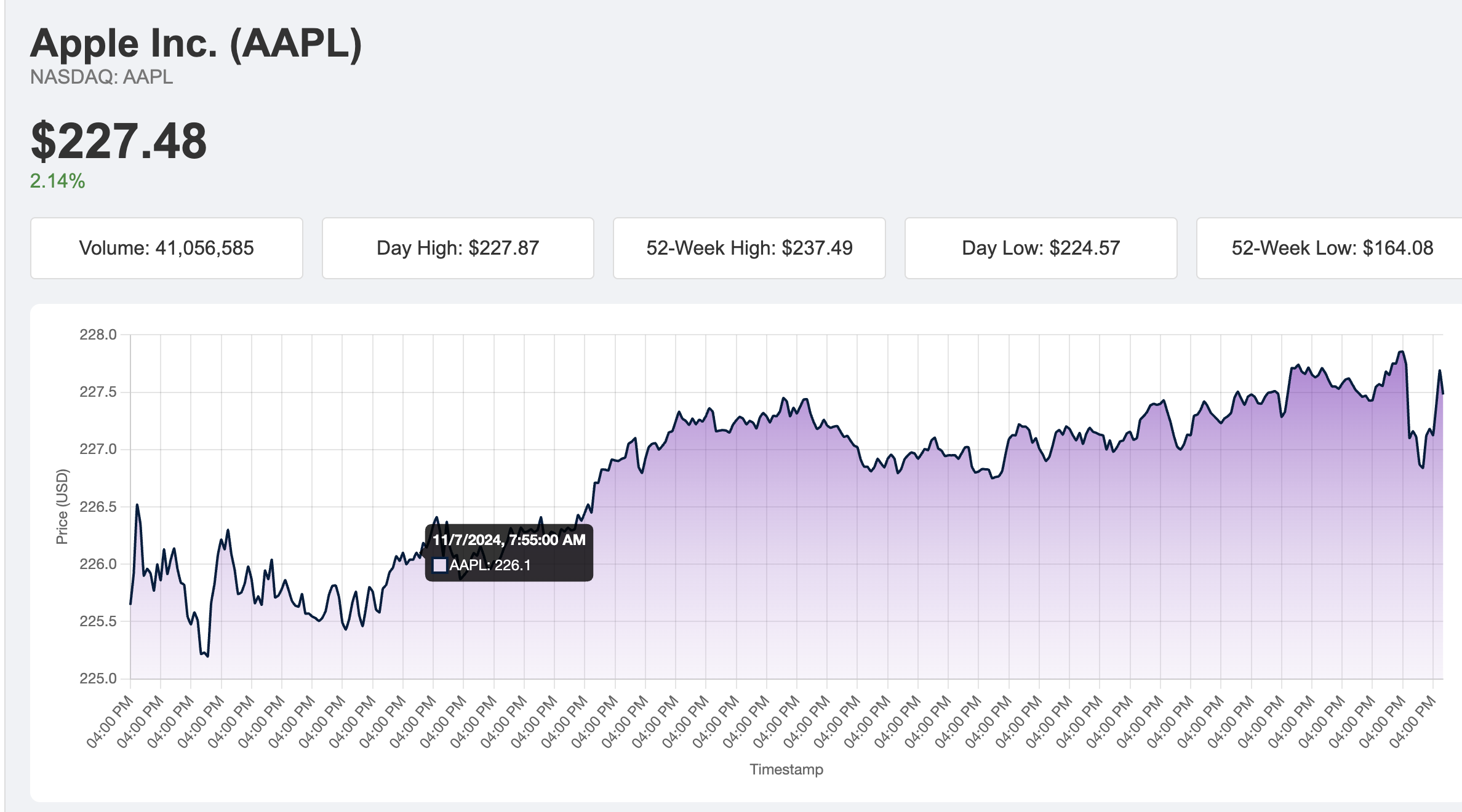1462x812 pixels.
Task: Select the Day Low: $224.57 card
Action: coord(1040,248)
